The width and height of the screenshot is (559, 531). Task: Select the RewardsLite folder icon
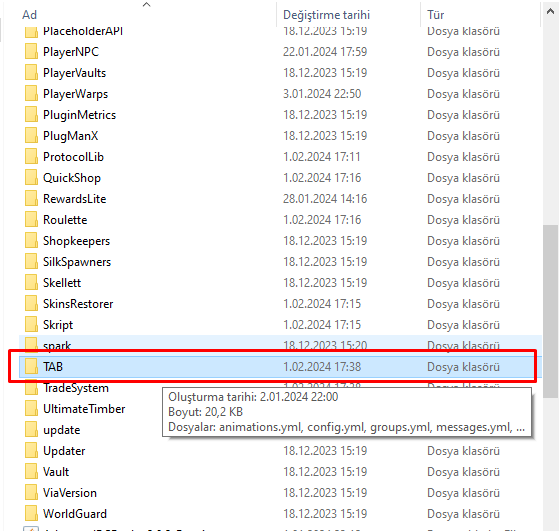pos(31,199)
